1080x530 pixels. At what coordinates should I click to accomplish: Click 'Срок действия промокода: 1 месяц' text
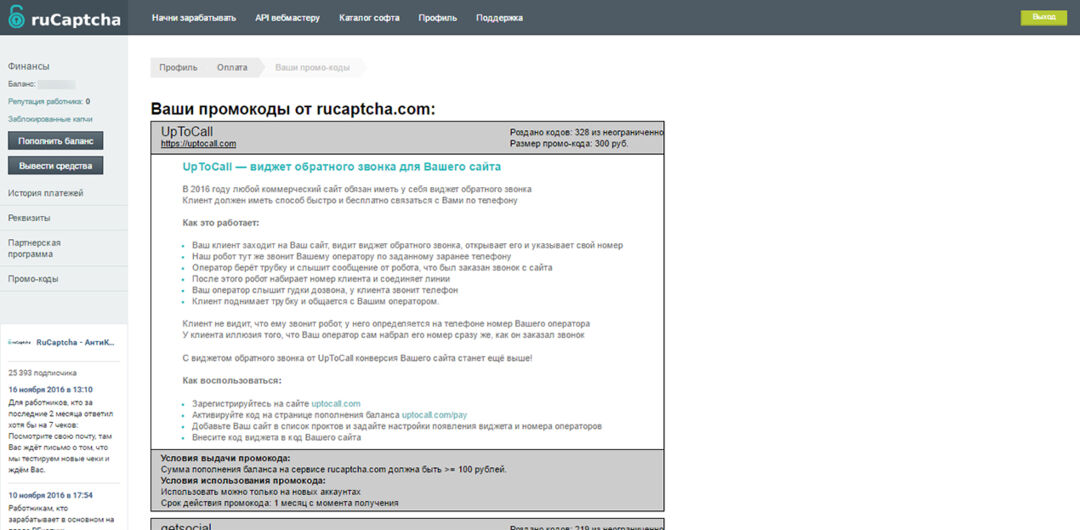[x=280, y=503]
